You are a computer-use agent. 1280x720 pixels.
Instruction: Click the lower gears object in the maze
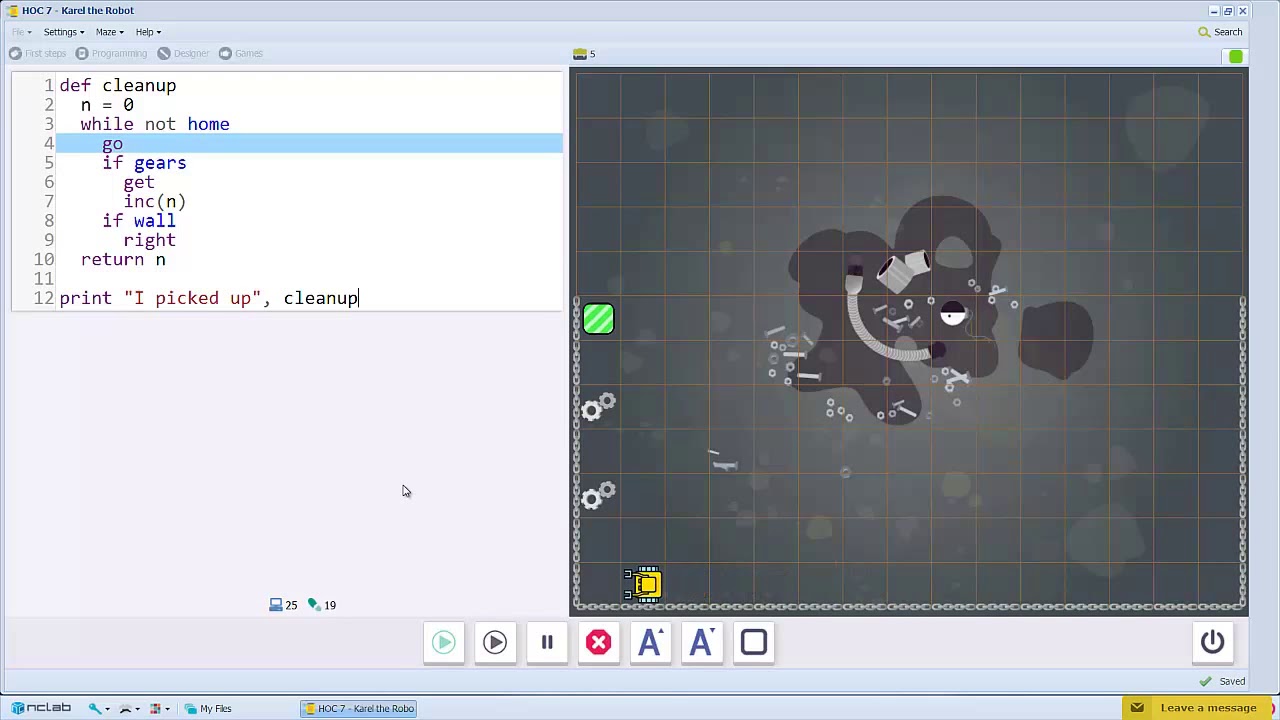(598, 495)
